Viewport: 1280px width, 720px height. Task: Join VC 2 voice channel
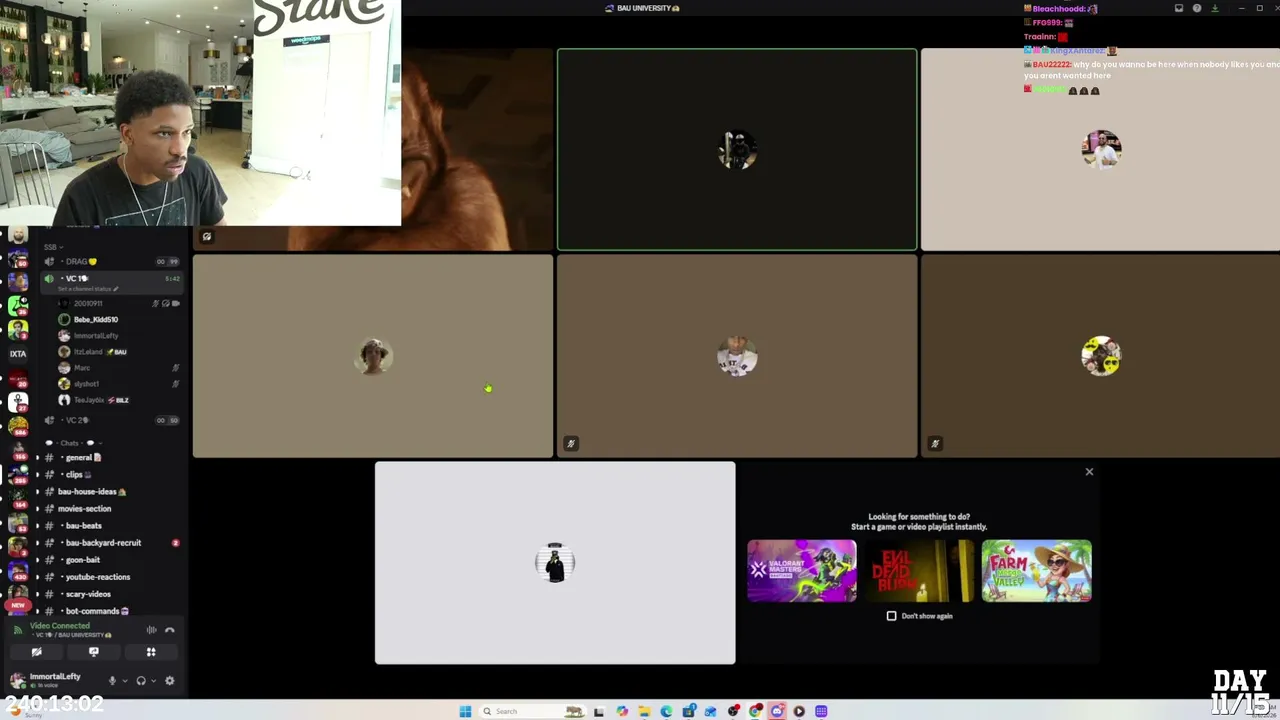click(110, 420)
